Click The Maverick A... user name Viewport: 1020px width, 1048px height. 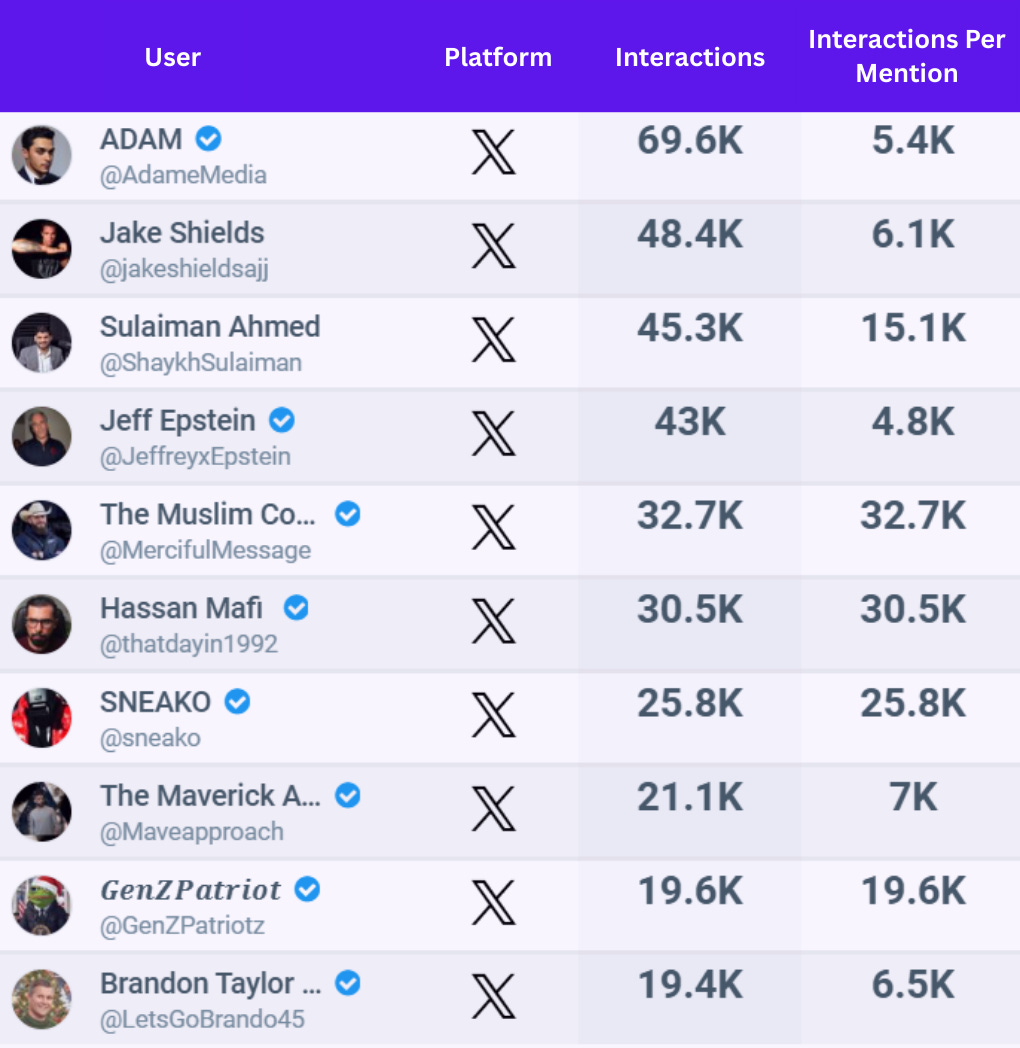pos(211,795)
